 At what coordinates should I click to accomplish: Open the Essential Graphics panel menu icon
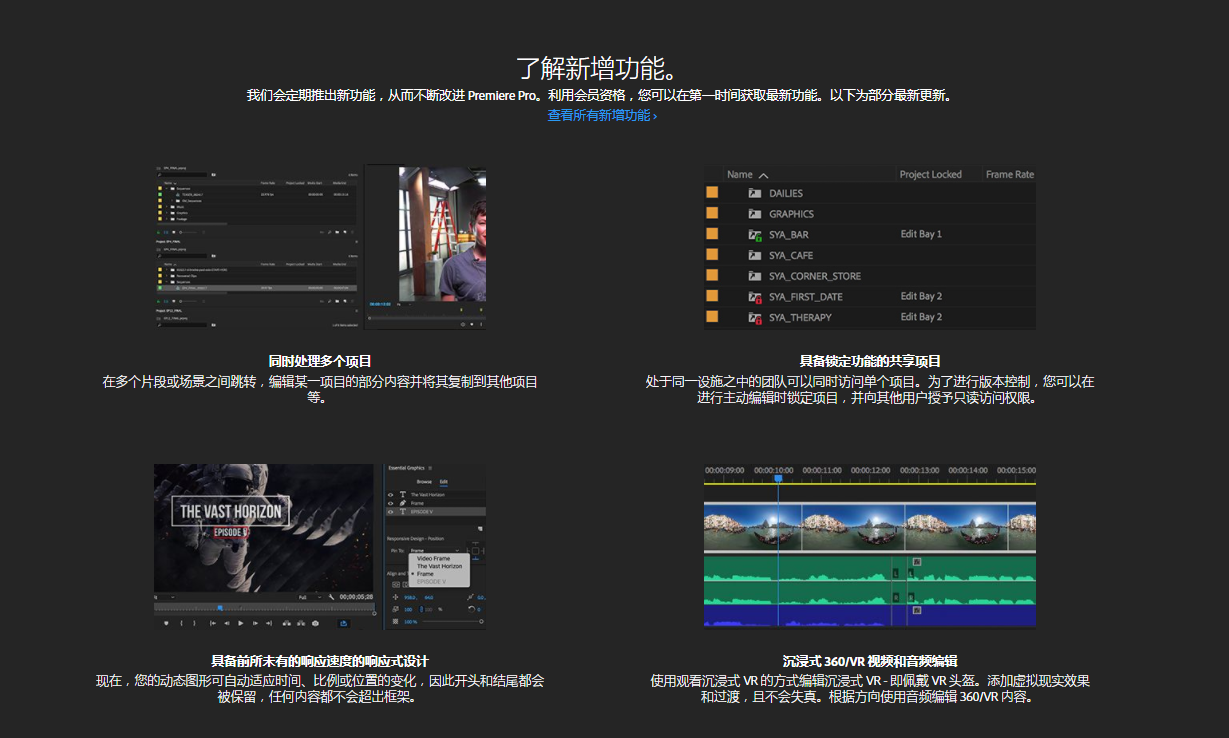tap(430, 468)
